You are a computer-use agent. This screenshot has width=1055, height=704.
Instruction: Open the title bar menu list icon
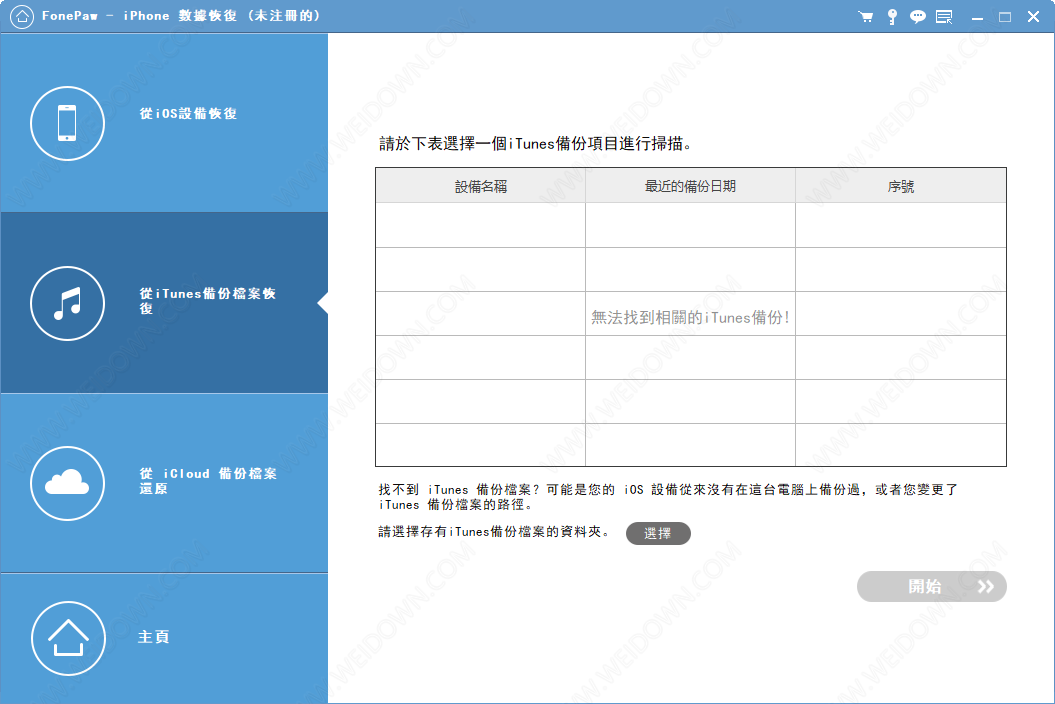point(944,17)
